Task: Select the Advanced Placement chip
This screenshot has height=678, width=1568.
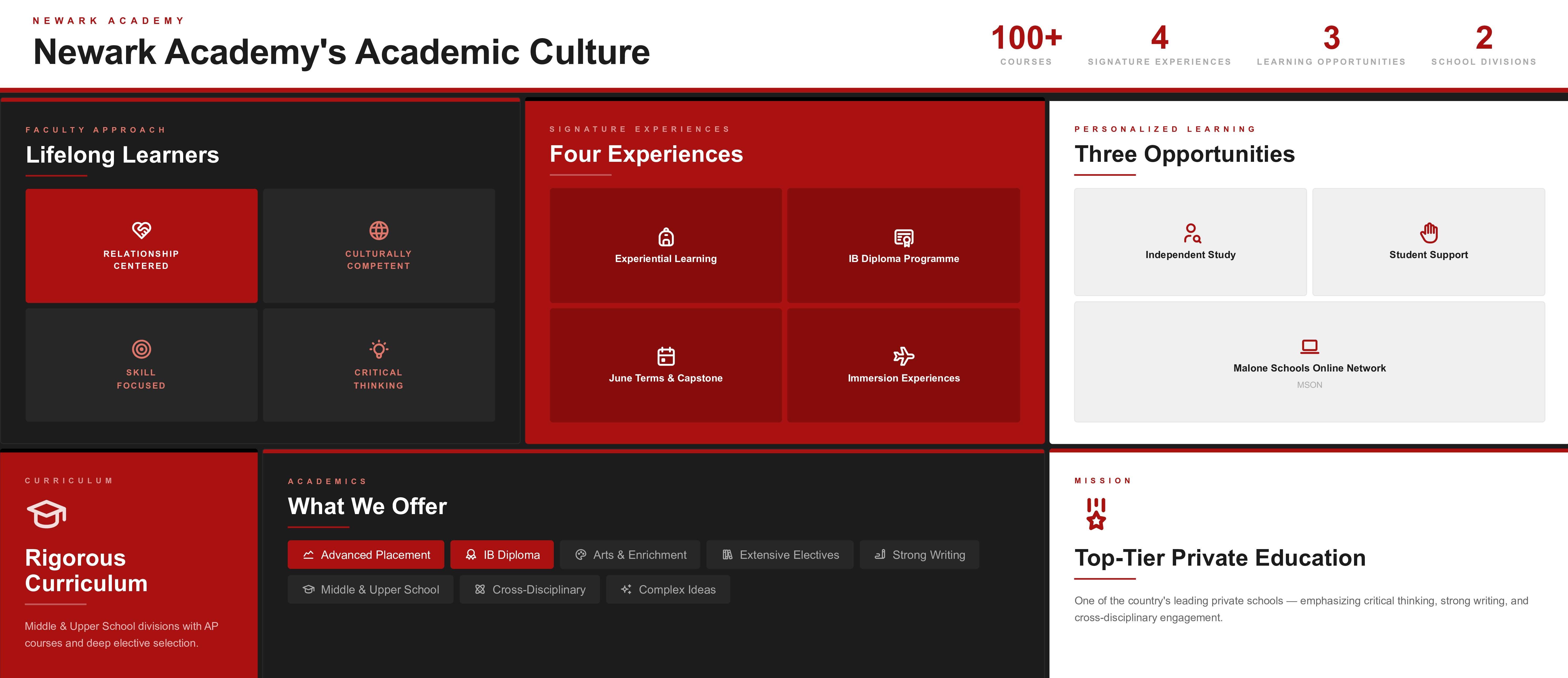Action: 366,554
